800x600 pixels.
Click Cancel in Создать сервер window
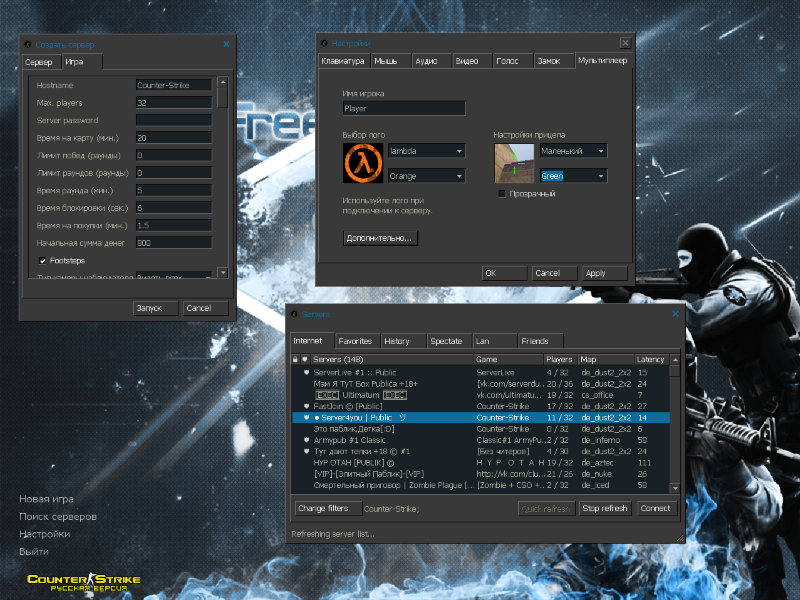205,308
